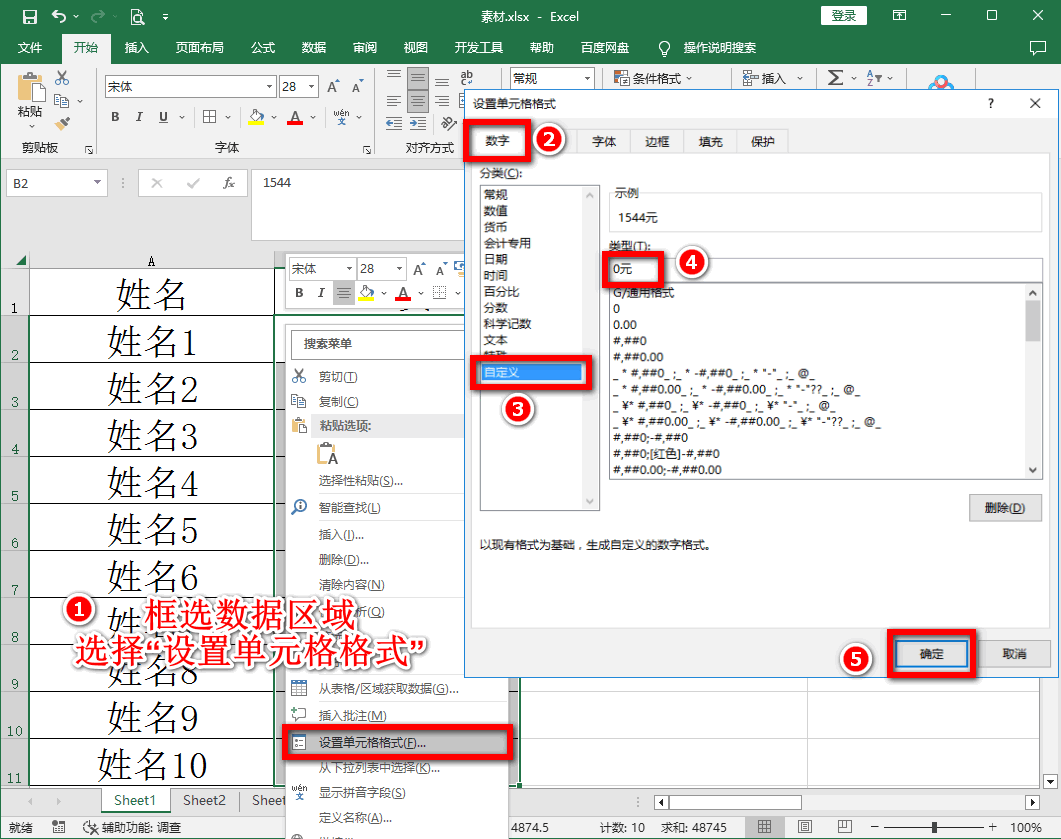Image resolution: width=1061 pixels, height=839 pixels.
Task: Switch to the 开发工具 ribbon tab
Action: coord(478,47)
